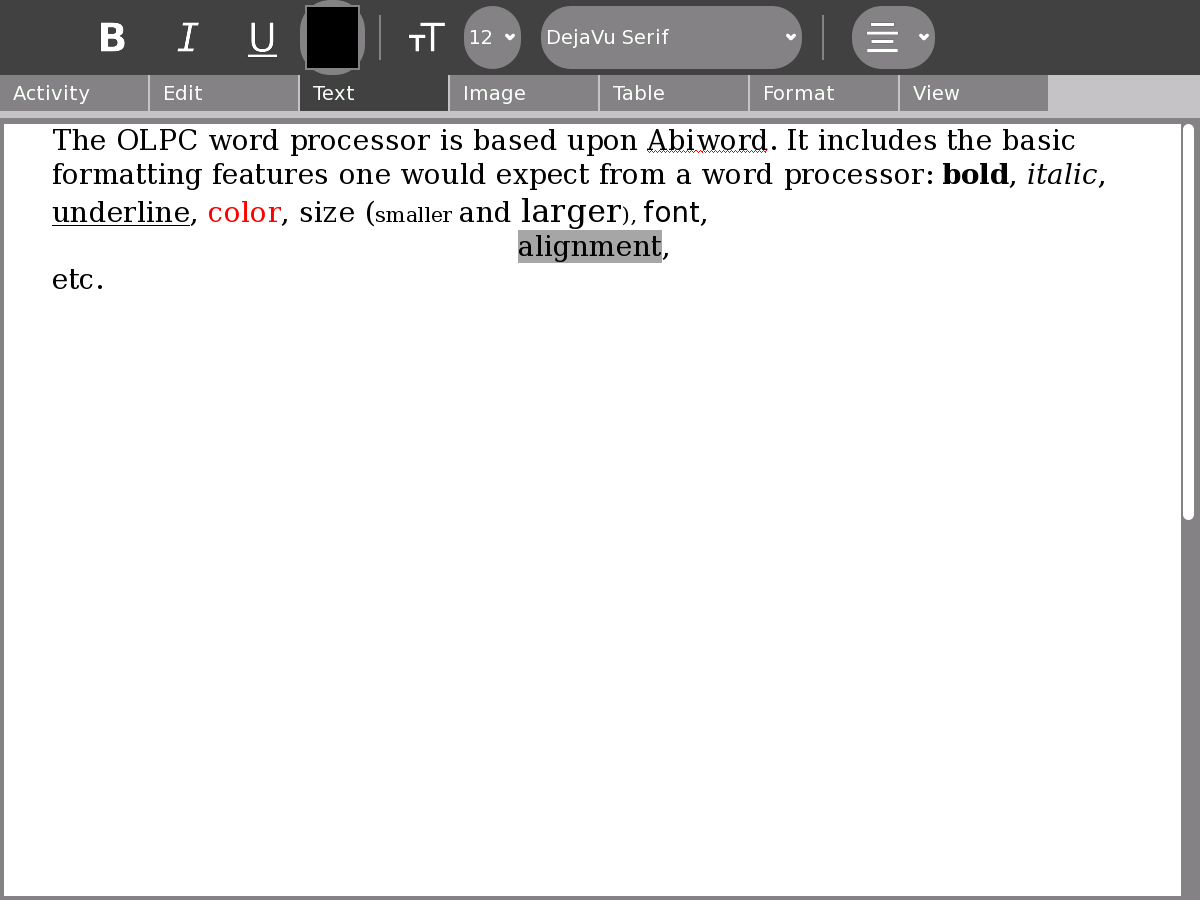Open the text alignment dropdown

click(923, 38)
